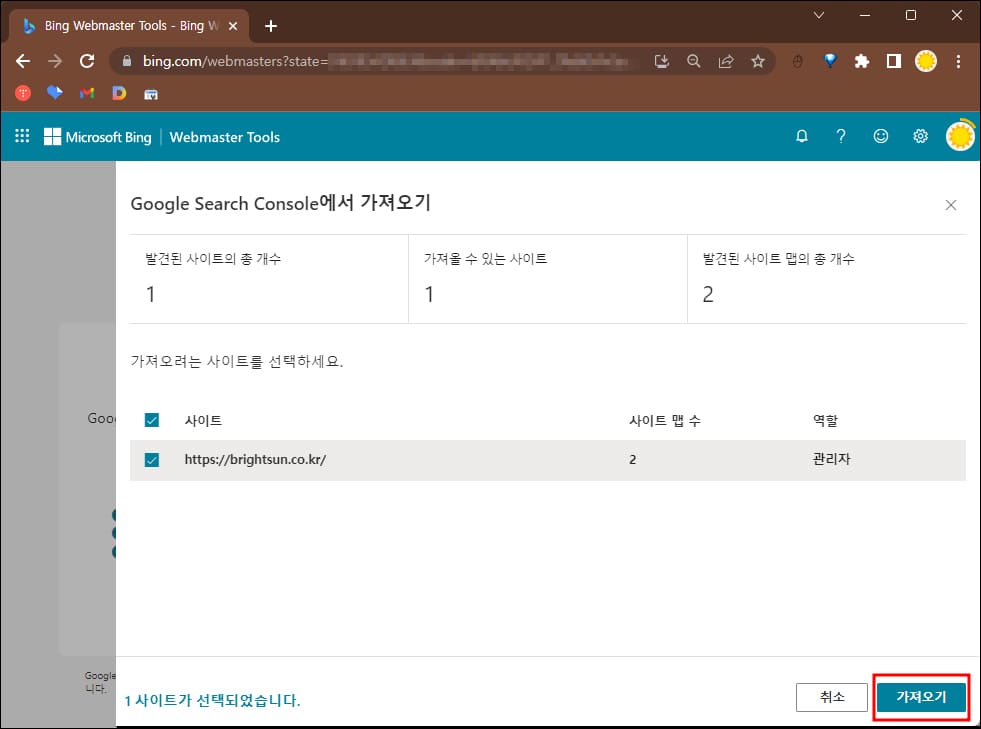Open the help question mark icon
Viewport: 981px width, 729px height.
(x=841, y=136)
